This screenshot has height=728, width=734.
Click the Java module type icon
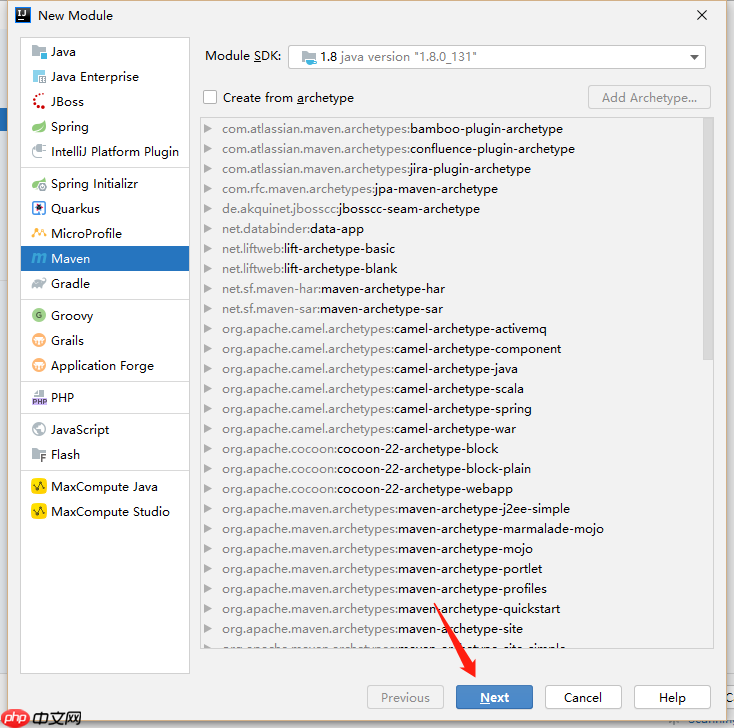[39, 51]
